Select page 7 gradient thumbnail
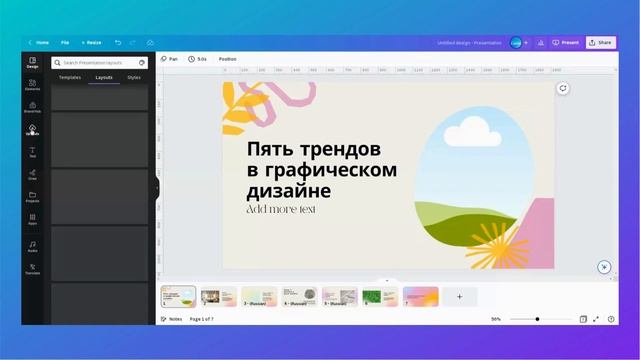 click(x=421, y=296)
